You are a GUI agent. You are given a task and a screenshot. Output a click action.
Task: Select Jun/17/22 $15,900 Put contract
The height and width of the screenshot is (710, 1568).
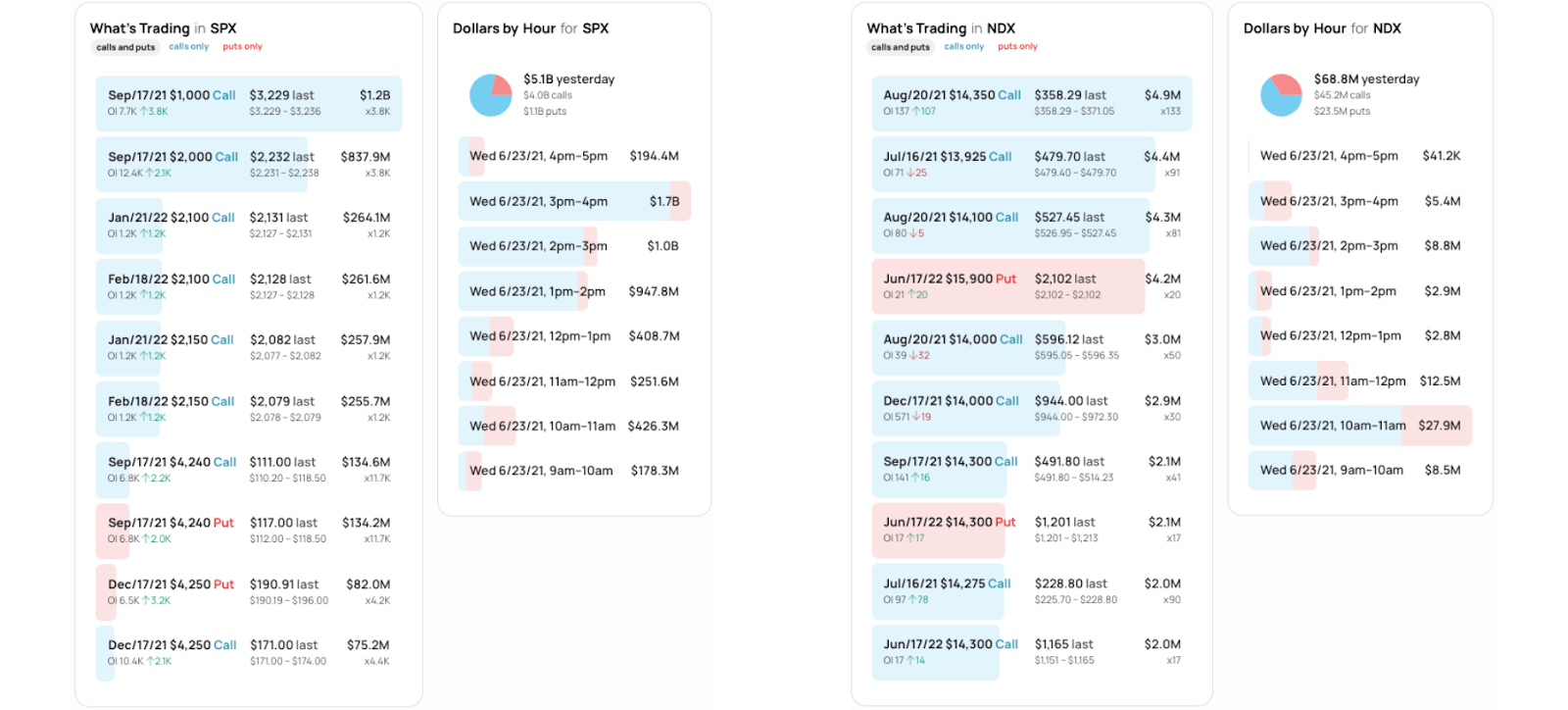point(1031,286)
